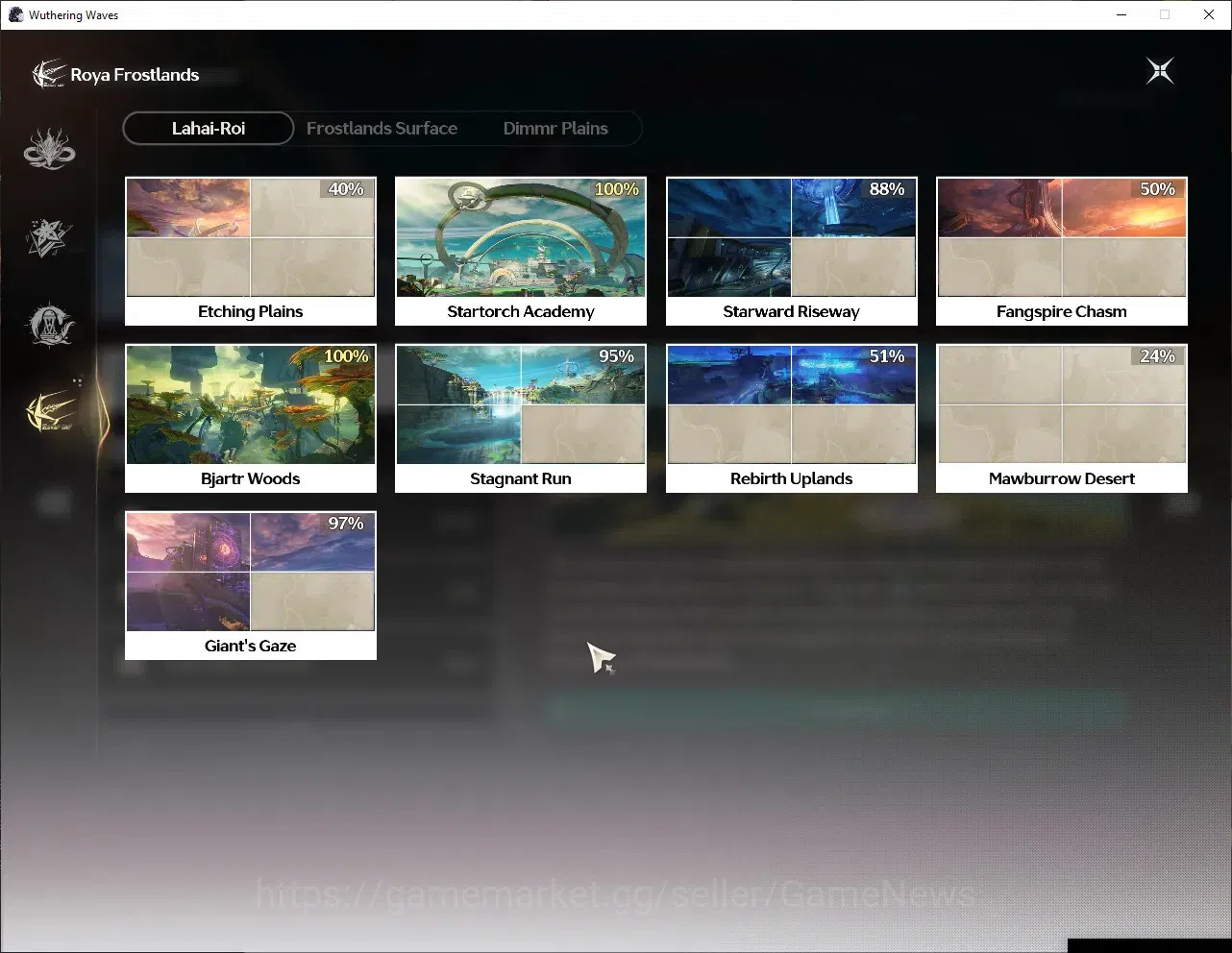Open the Starward Riseway card

click(792, 251)
